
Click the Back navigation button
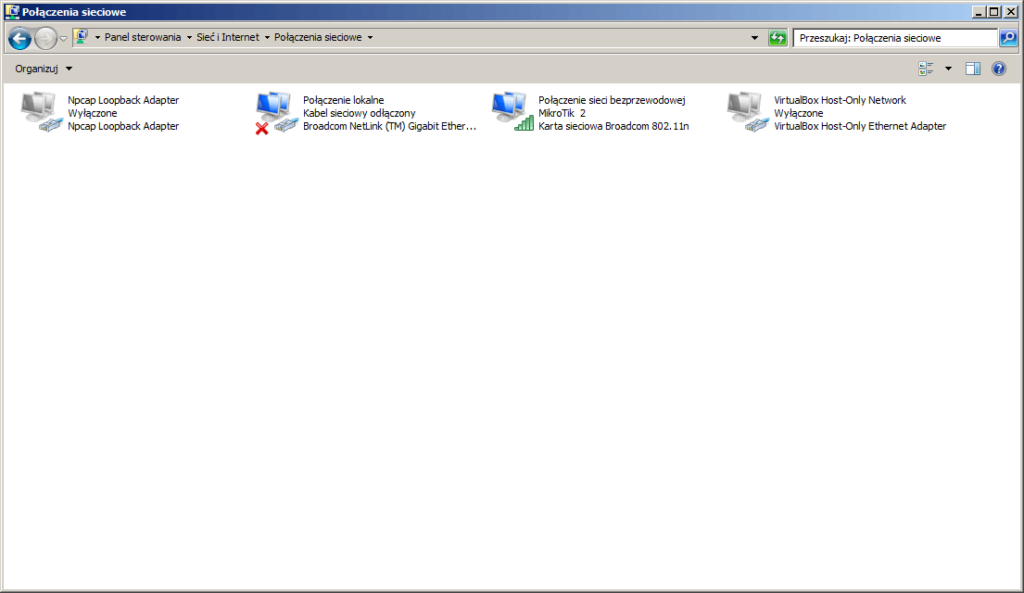tap(19, 37)
